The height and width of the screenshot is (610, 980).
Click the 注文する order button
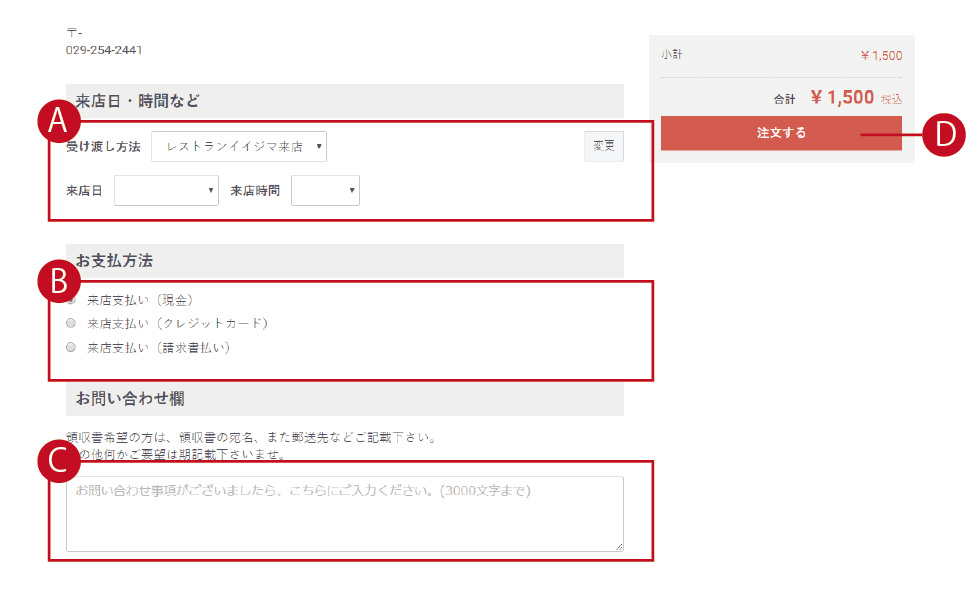[781, 133]
